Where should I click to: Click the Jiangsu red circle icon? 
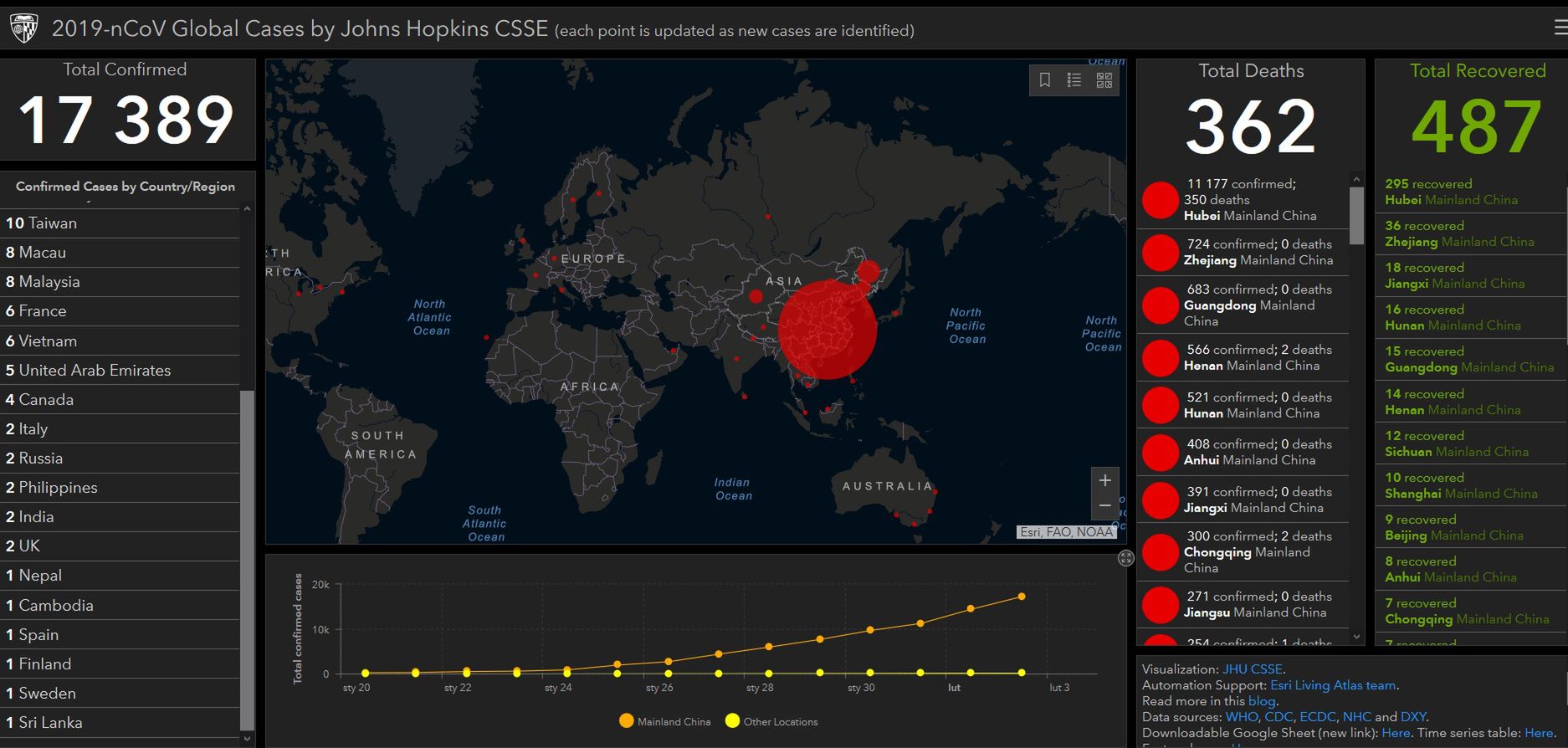click(1161, 605)
